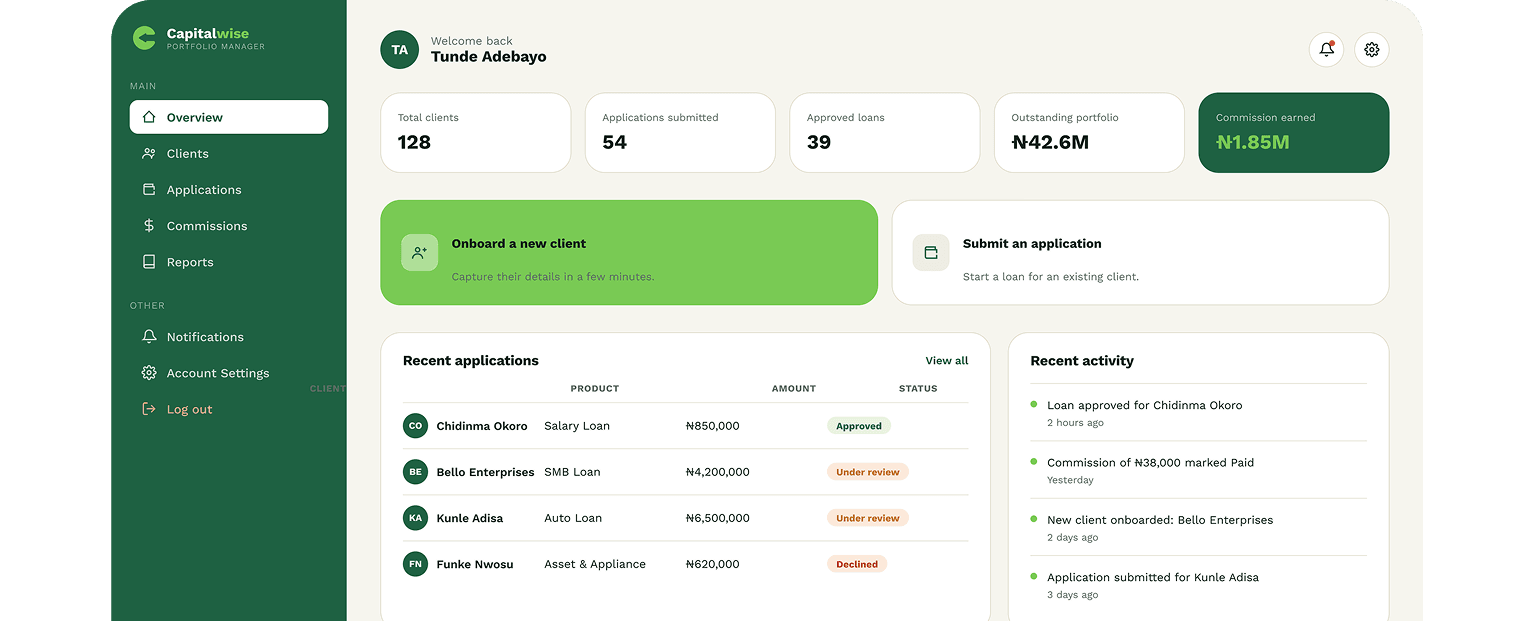Open the Applications submitted stat card
The width and height of the screenshot is (1535, 621).
point(680,133)
